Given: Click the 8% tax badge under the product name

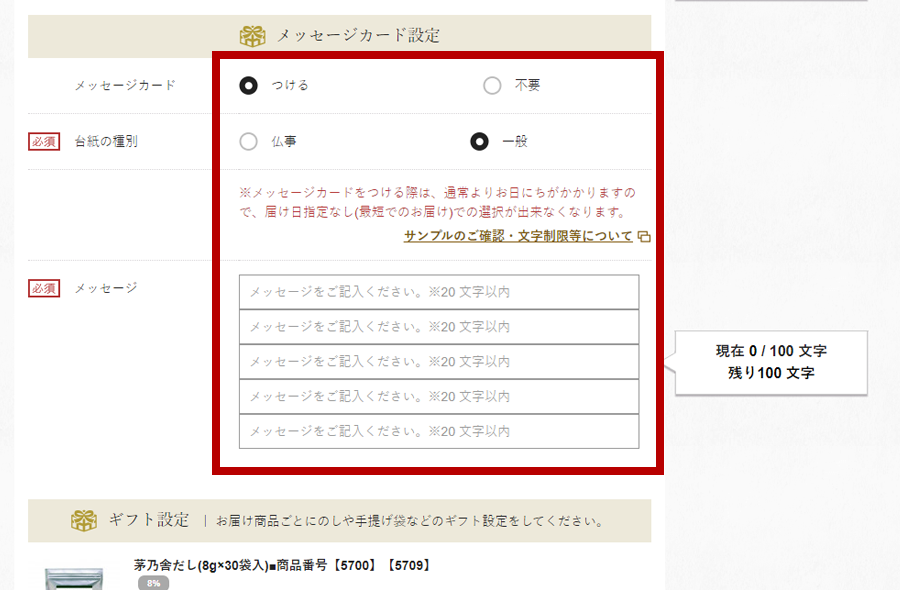Looking at the screenshot, I should click(153, 583).
